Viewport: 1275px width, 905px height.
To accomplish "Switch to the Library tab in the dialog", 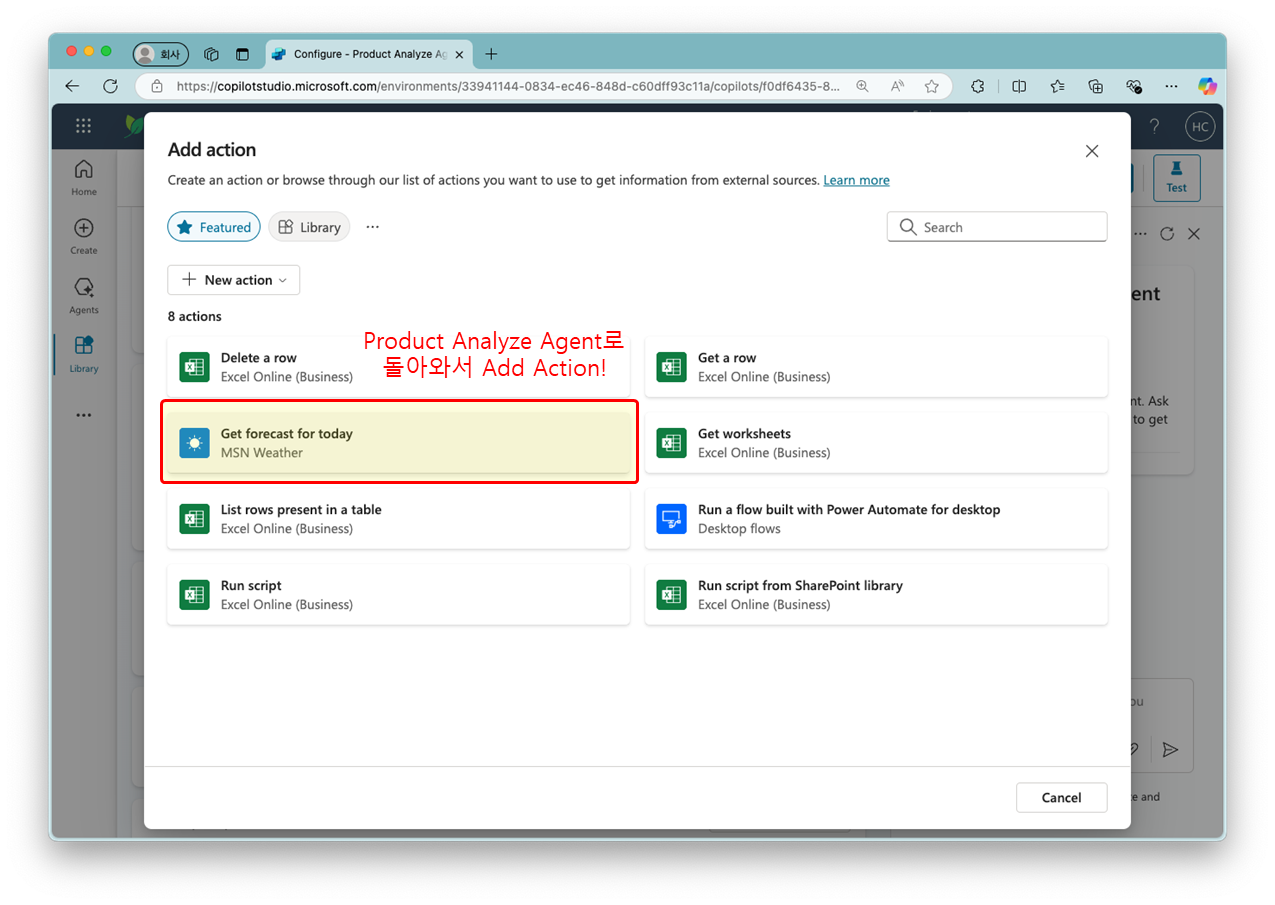I will pos(309,227).
